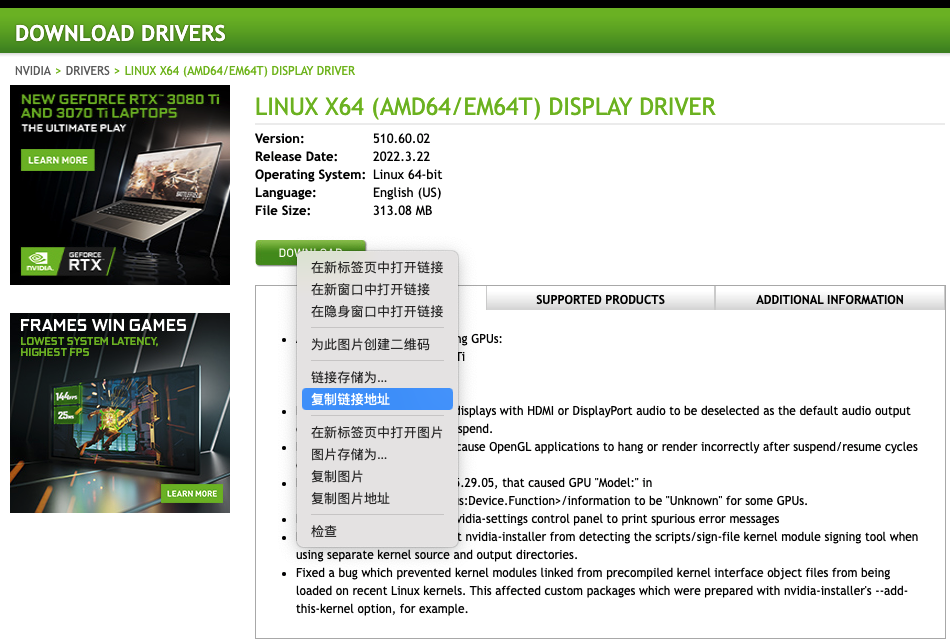Click 'Lowest system latency, highest FPS' text
Screen dimensions: 950x642
(x=89, y=346)
